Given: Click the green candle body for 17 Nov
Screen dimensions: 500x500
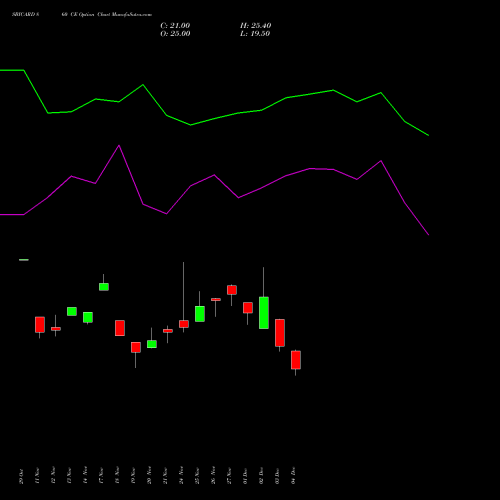Looking at the screenshot, I should pos(104,287).
